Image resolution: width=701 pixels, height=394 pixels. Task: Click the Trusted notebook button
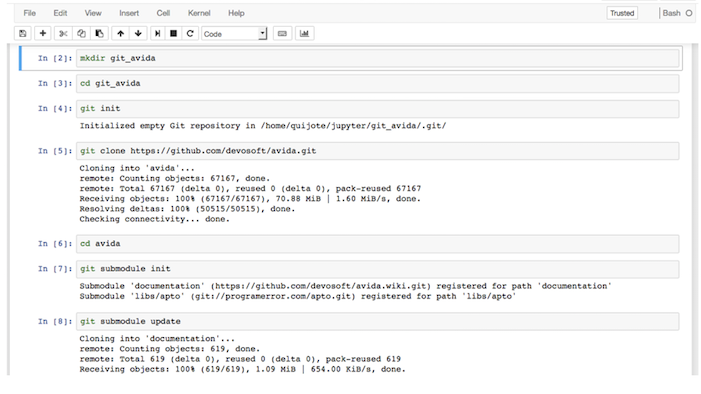pos(622,13)
